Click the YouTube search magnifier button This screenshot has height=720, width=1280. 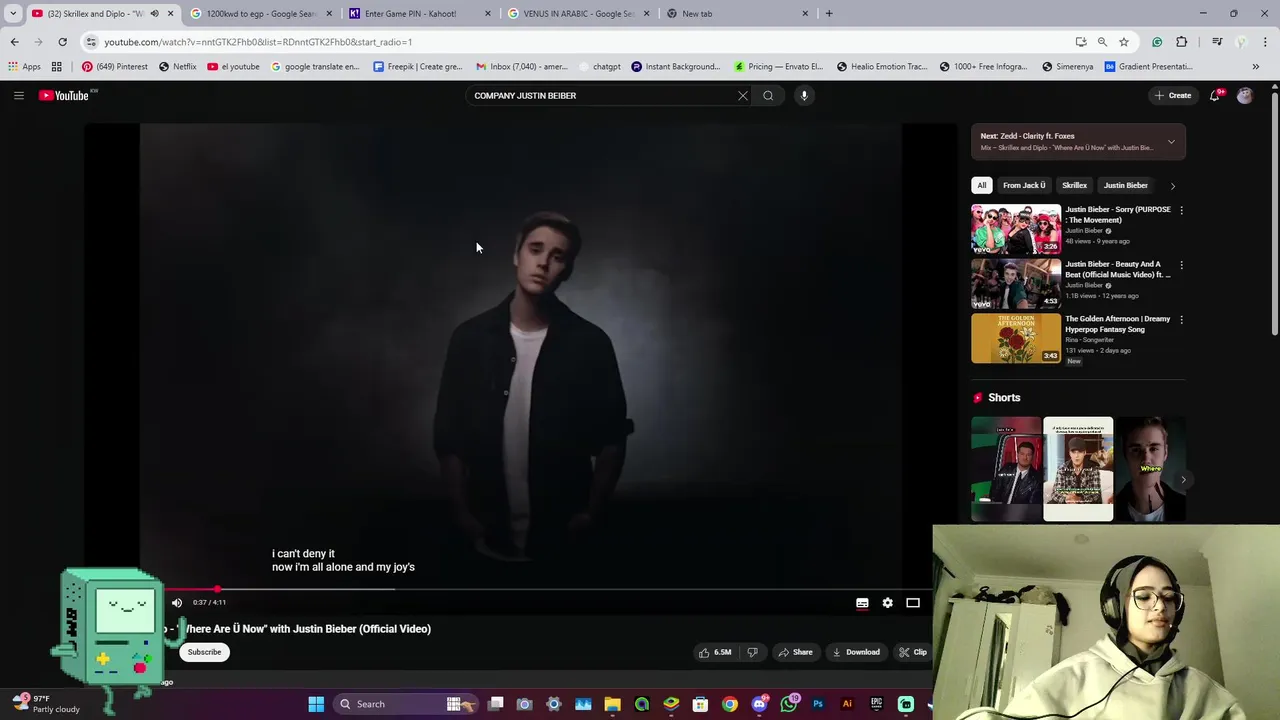pyautogui.click(x=768, y=96)
